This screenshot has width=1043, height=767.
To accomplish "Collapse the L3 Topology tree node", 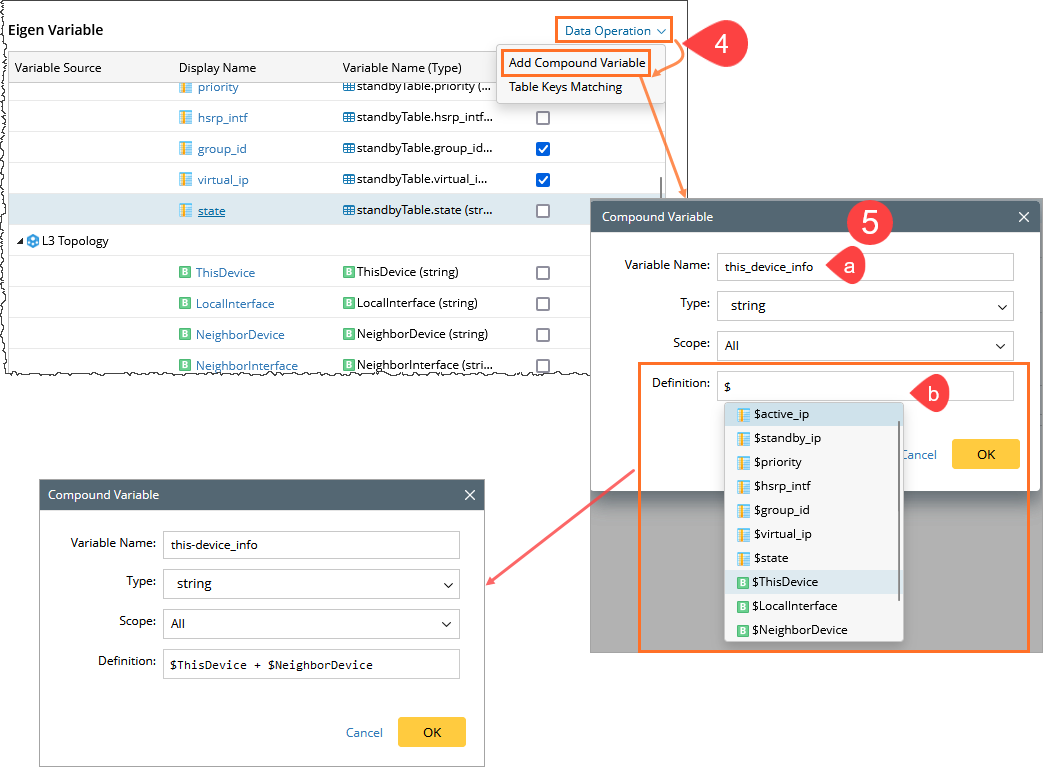I will (x=19, y=241).
